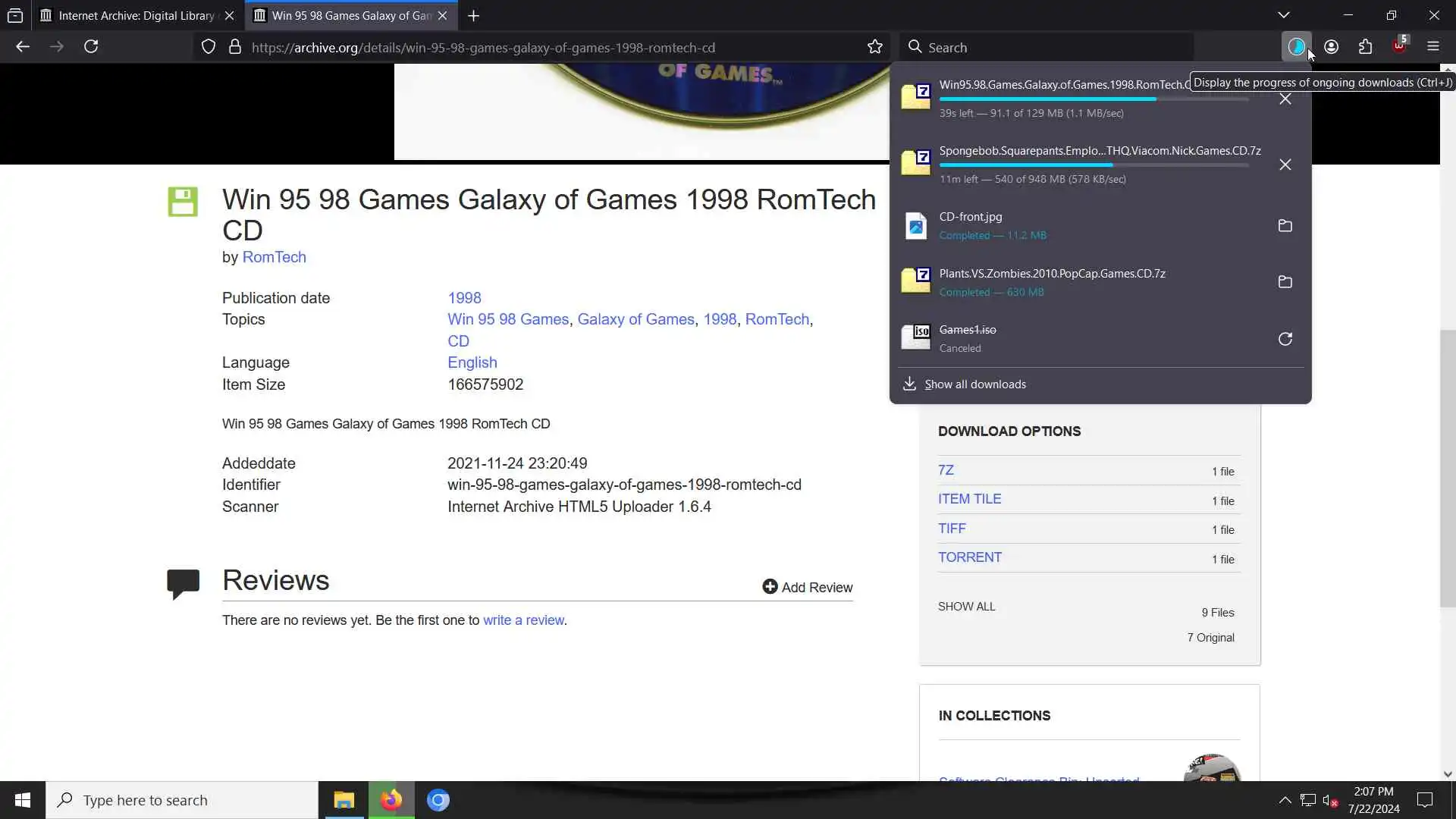Switch to Internet Archive Digital Library tab
The width and height of the screenshot is (1456, 819).
[x=136, y=15]
